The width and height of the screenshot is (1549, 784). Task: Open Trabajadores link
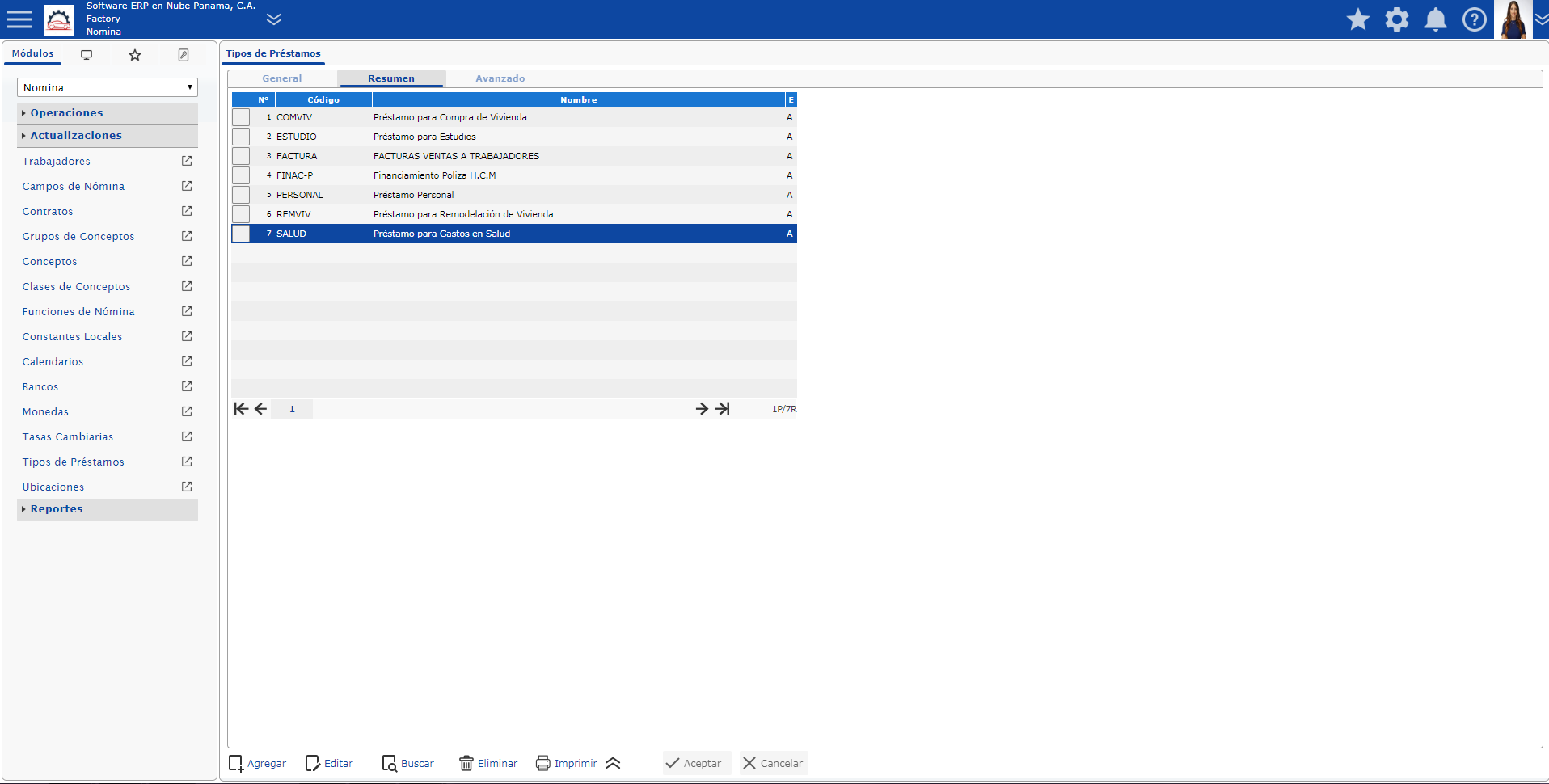[x=57, y=162]
